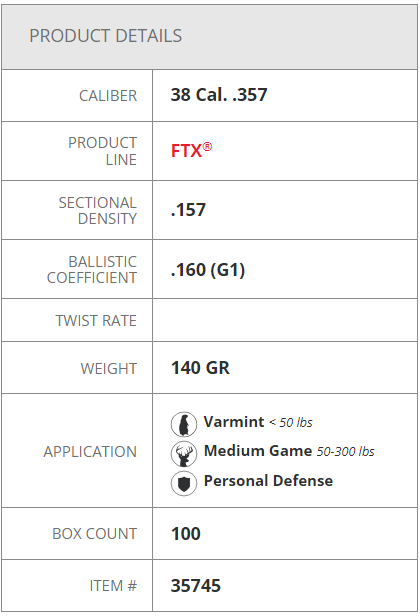Click the registered trademark symbol after FTX

207,147
